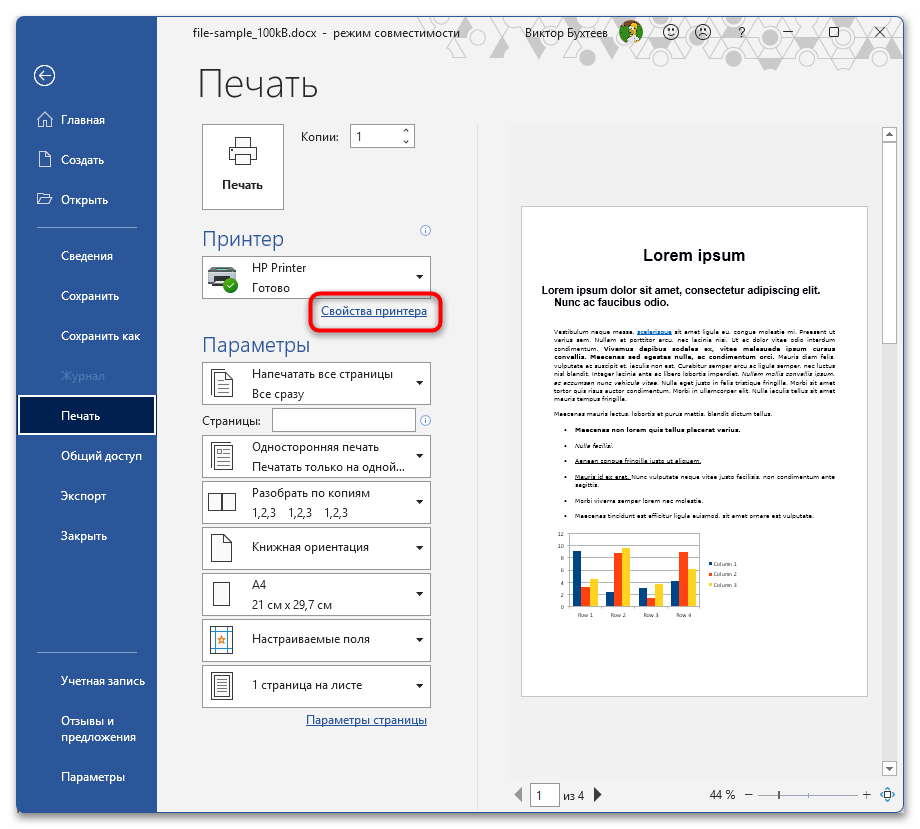
Task: Go to previous preview page arrow
Action: click(x=518, y=795)
